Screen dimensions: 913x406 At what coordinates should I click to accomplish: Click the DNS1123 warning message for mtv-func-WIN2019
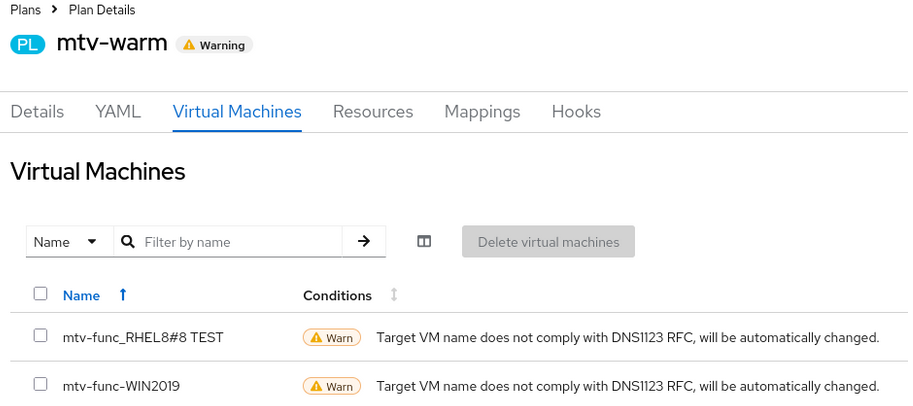pyautogui.click(x=628, y=386)
